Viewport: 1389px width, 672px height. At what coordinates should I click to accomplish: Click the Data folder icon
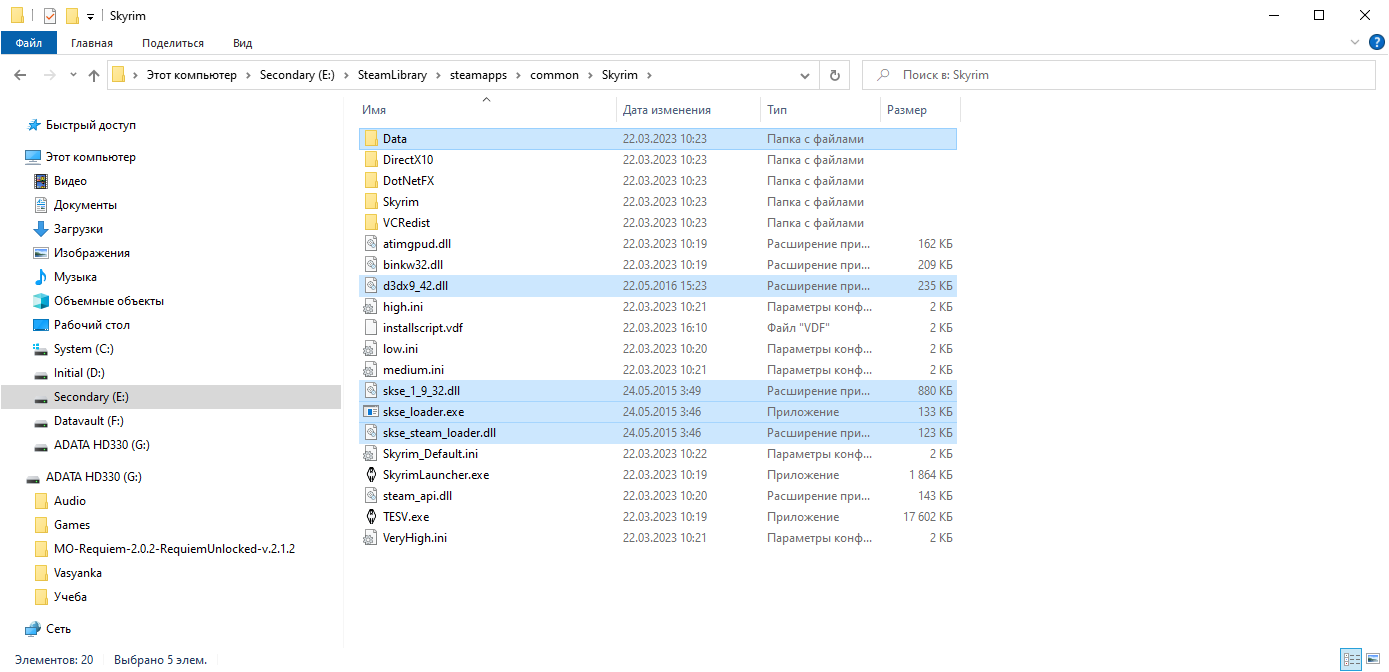[370, 139]
